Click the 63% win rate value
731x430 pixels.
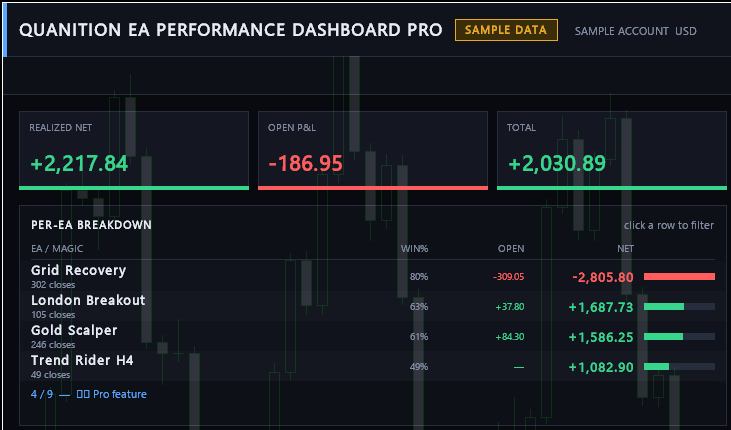point(419,306)
